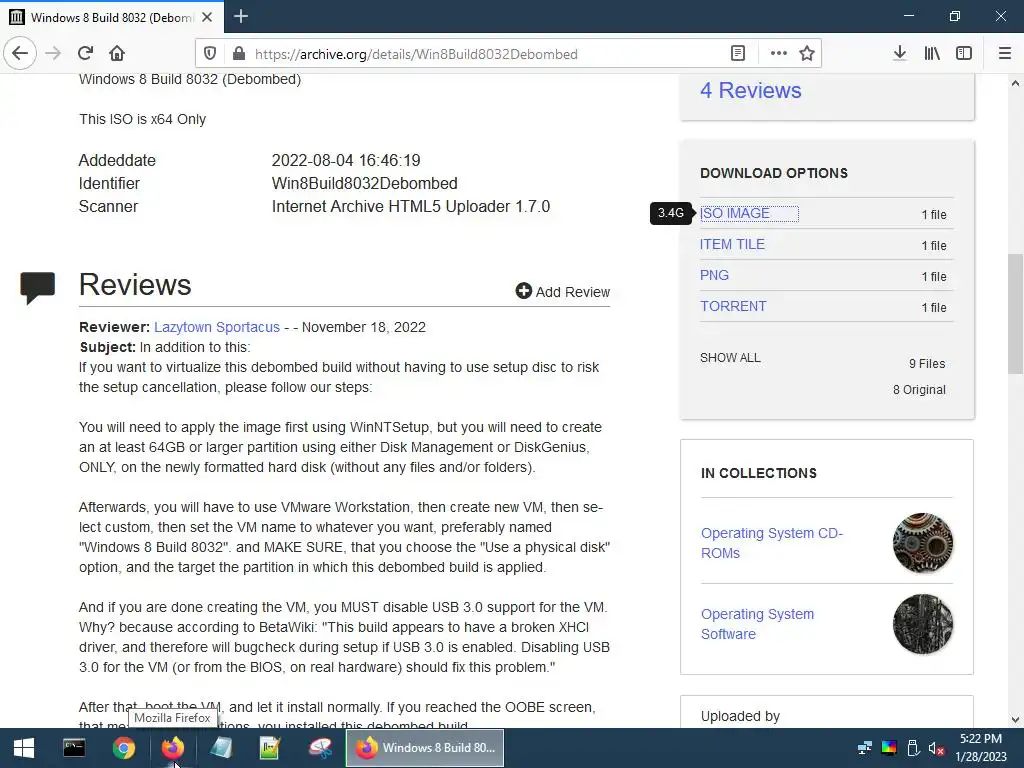Download the ITEM TILE file
The image size is (1024, 768).
732,244
